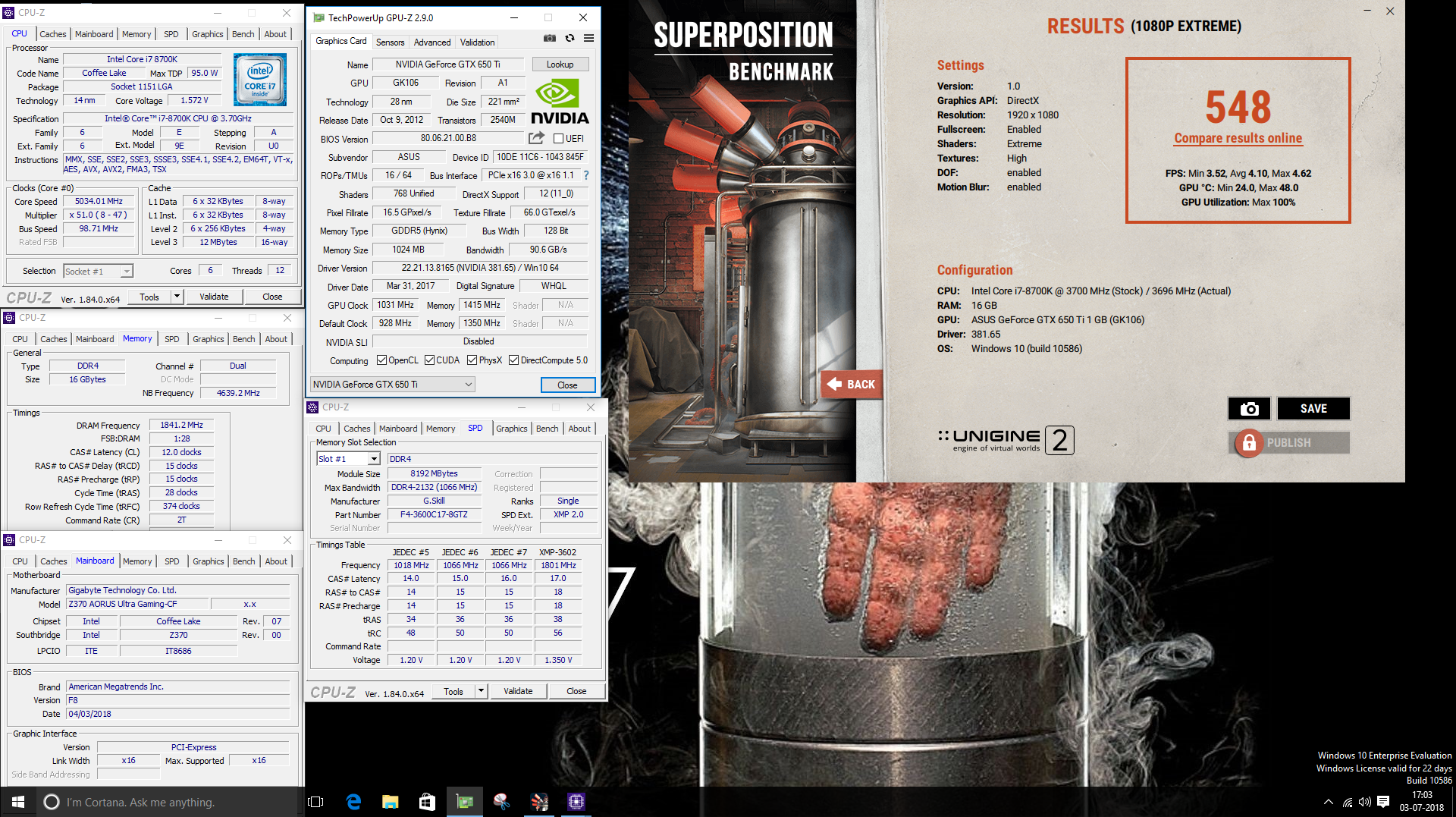The width and height of the screenshot is (1456, 817).
Task: Show hidden tray icons chevron
Action: point(1329,802)
